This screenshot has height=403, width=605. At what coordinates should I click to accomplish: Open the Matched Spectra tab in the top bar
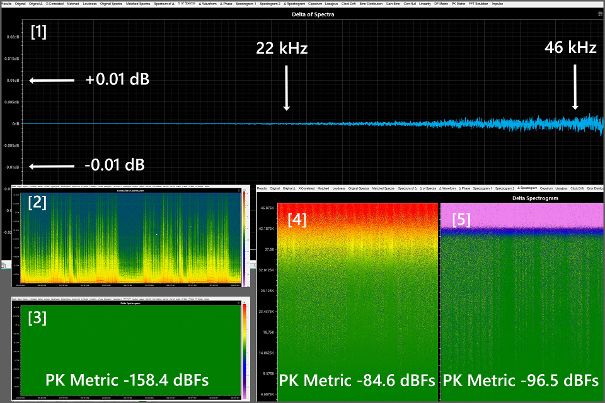click(138, 3)
